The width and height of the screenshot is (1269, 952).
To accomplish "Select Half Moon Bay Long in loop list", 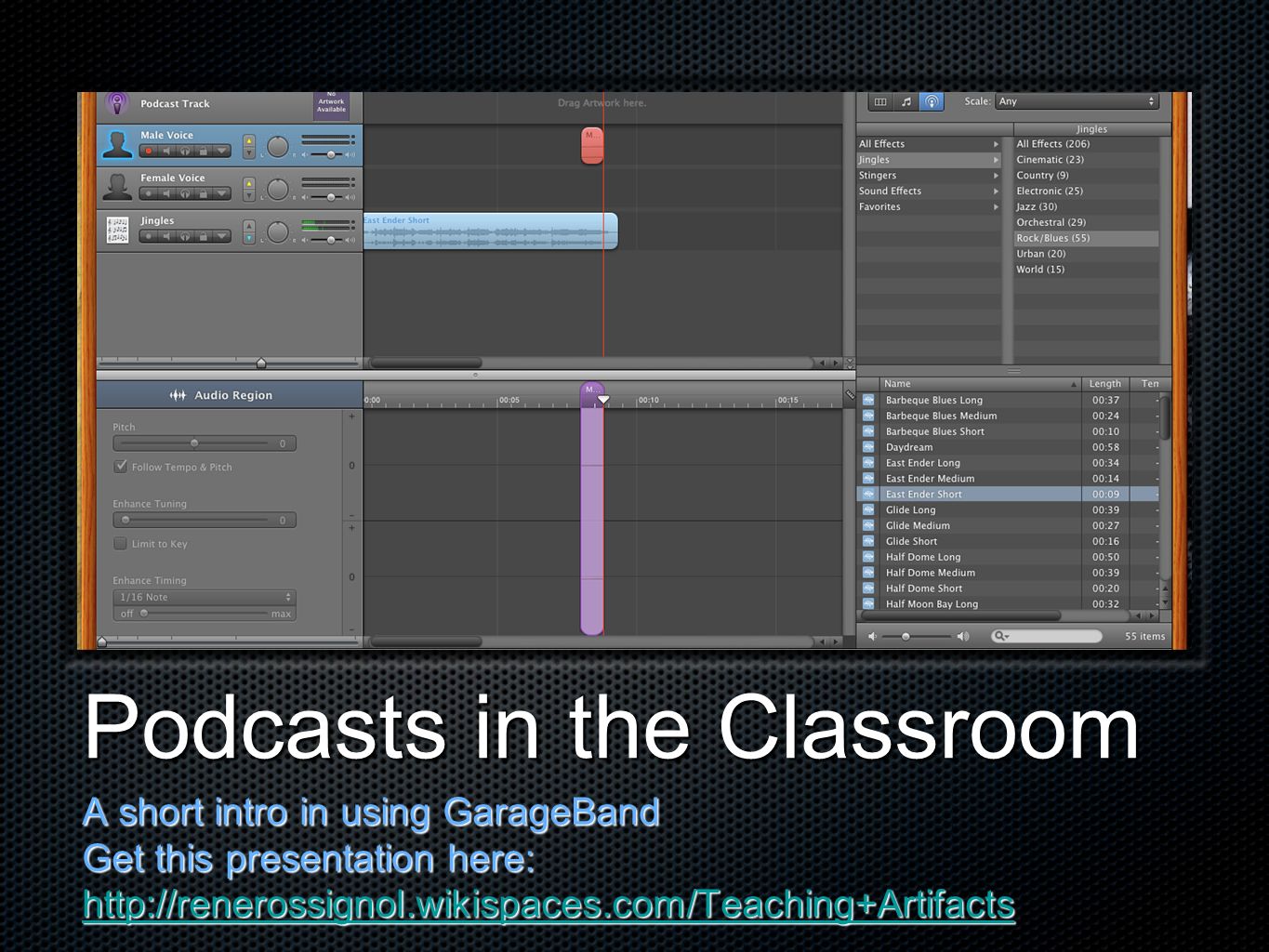I will click(1008, 604).
